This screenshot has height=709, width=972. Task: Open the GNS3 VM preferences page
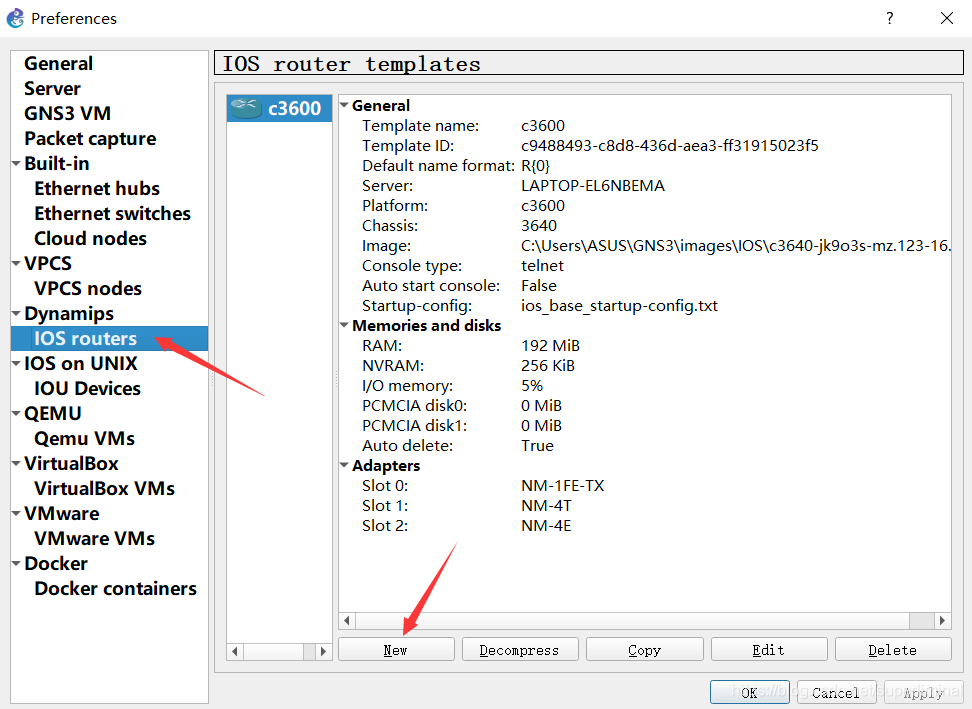click(x=67, y=113)
